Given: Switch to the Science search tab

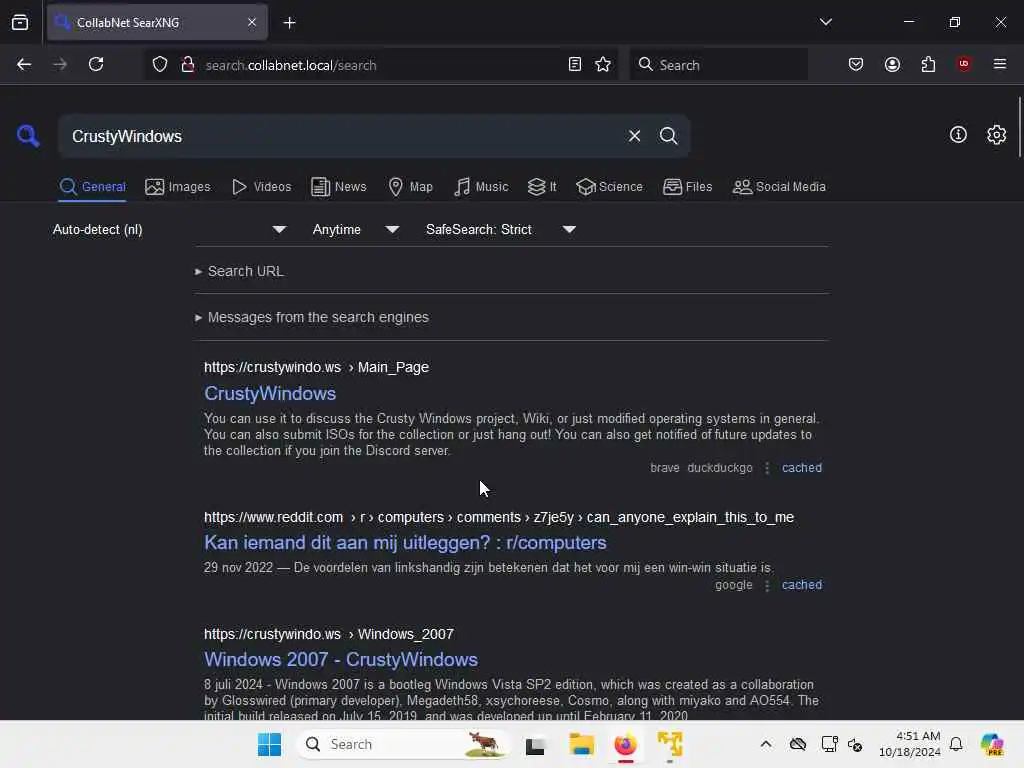Looking at the screenshot, I should pyautogui.click(x=609, y=187).
